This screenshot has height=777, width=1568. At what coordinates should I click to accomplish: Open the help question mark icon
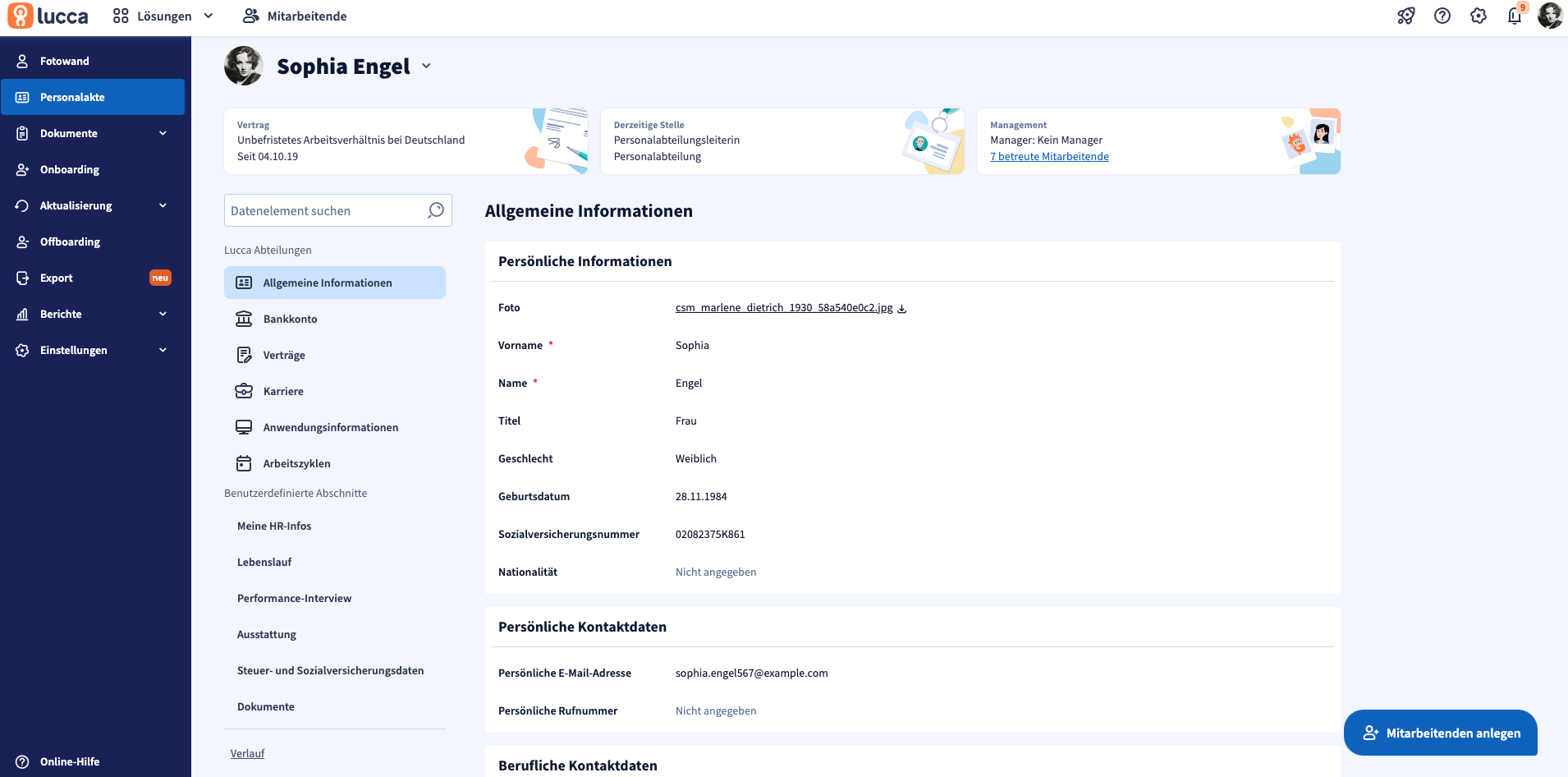[1442, 16]
